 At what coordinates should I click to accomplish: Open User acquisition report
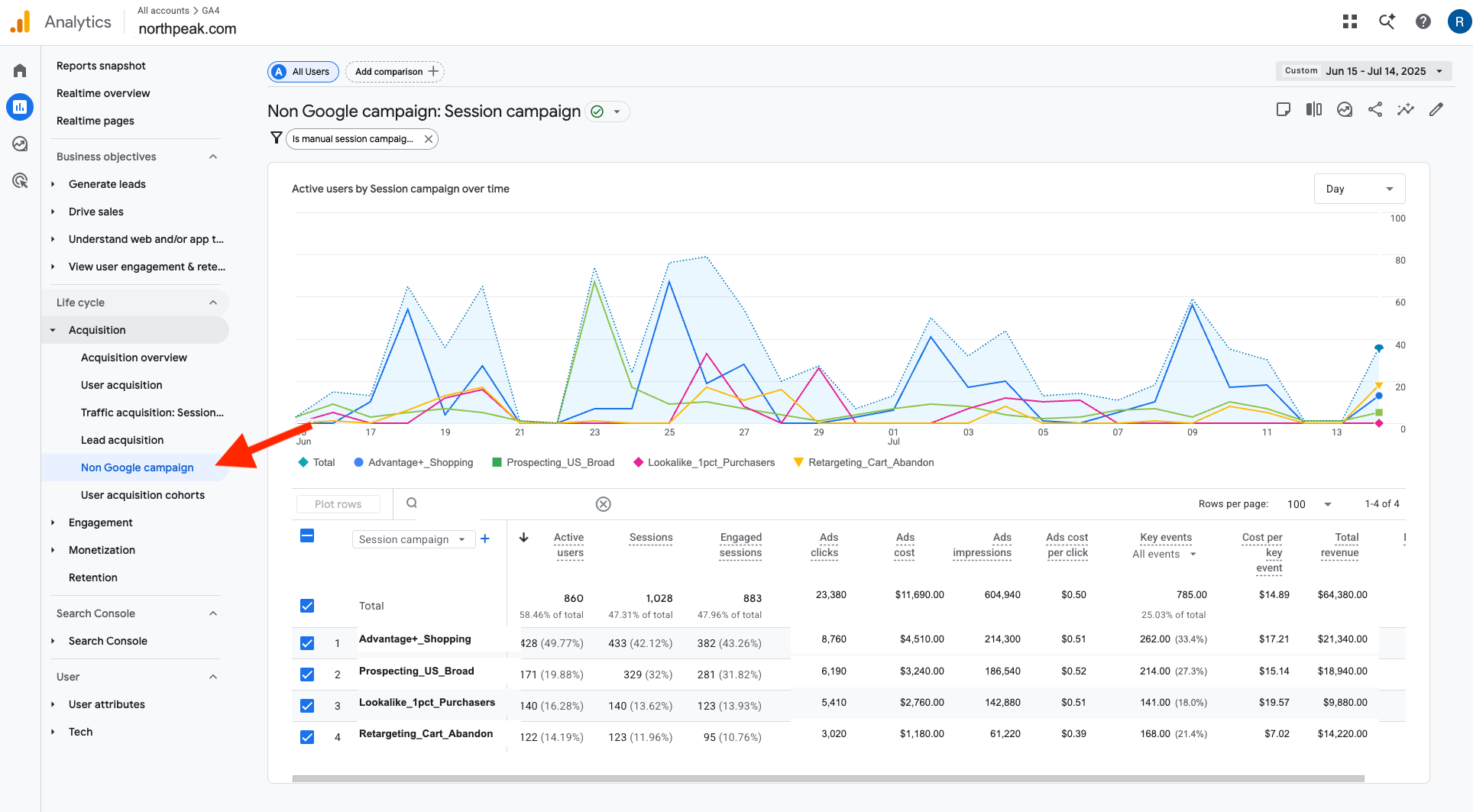pos(121,385)
